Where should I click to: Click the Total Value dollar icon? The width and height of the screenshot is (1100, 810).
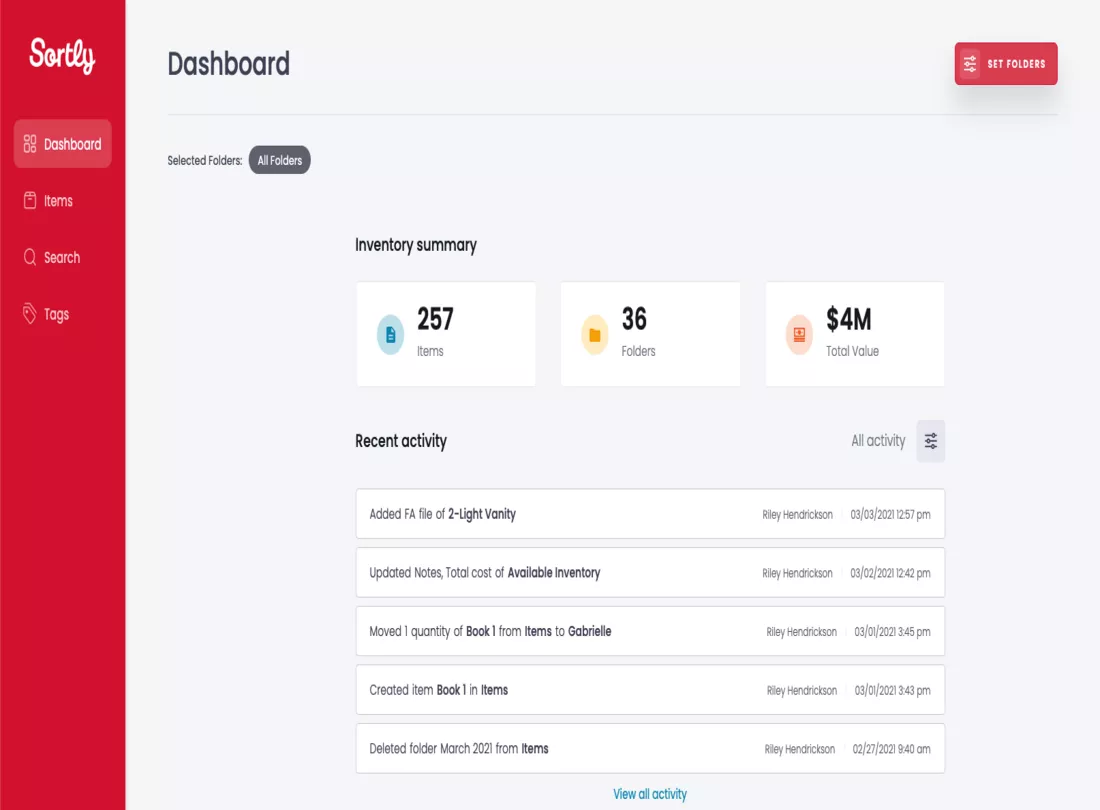pos(799,334)
